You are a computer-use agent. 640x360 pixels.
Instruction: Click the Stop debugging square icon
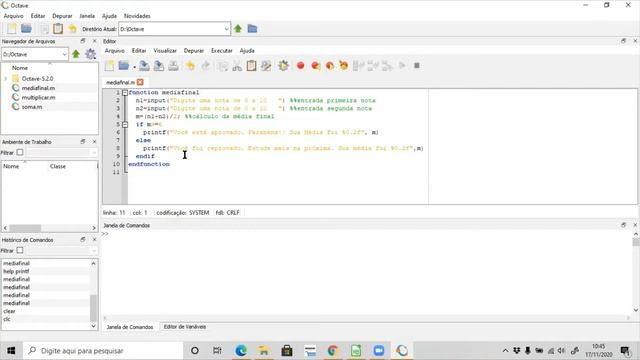point(417,66)
